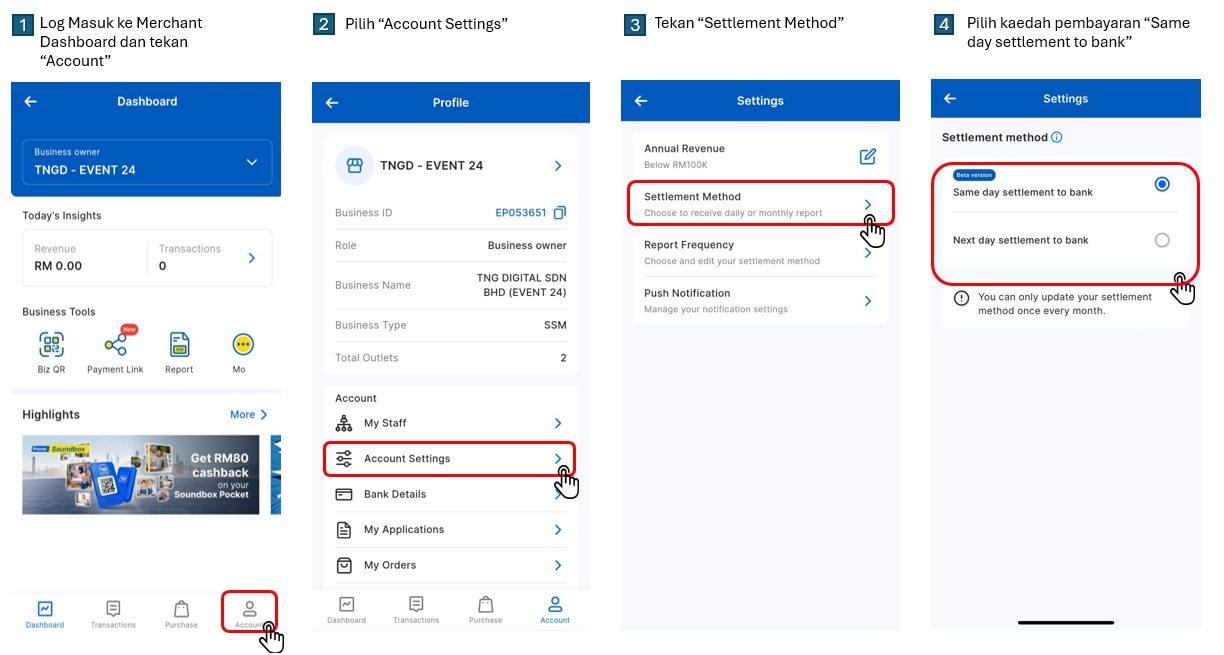Screen dimensions: 1224x655
Task: Open the Get RM80 cashback Soundbox banner
Action: tap(141, 474)
